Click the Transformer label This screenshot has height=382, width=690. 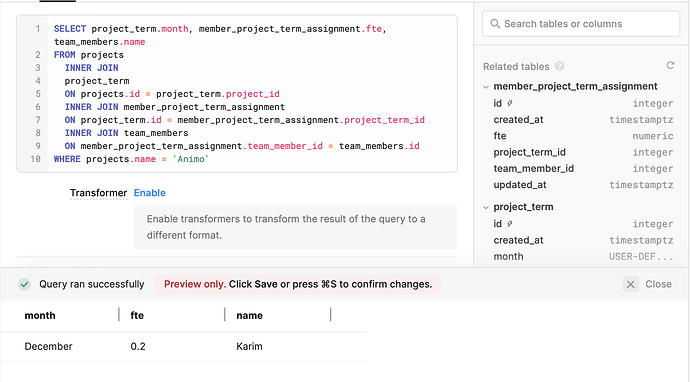pyautogui.click(x=98, y=193)
